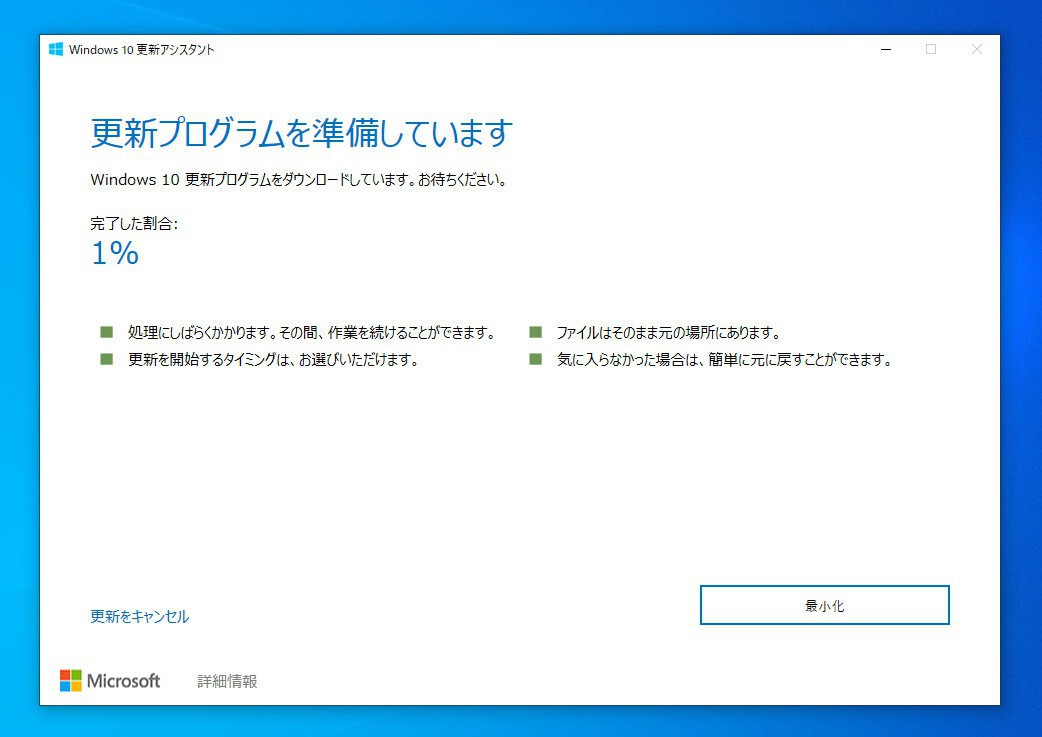The image size is (1042, 737).
Task: Click text 処理にしばらくかかります。その間、作業を続けることができます。
Action: coord(312,332)
